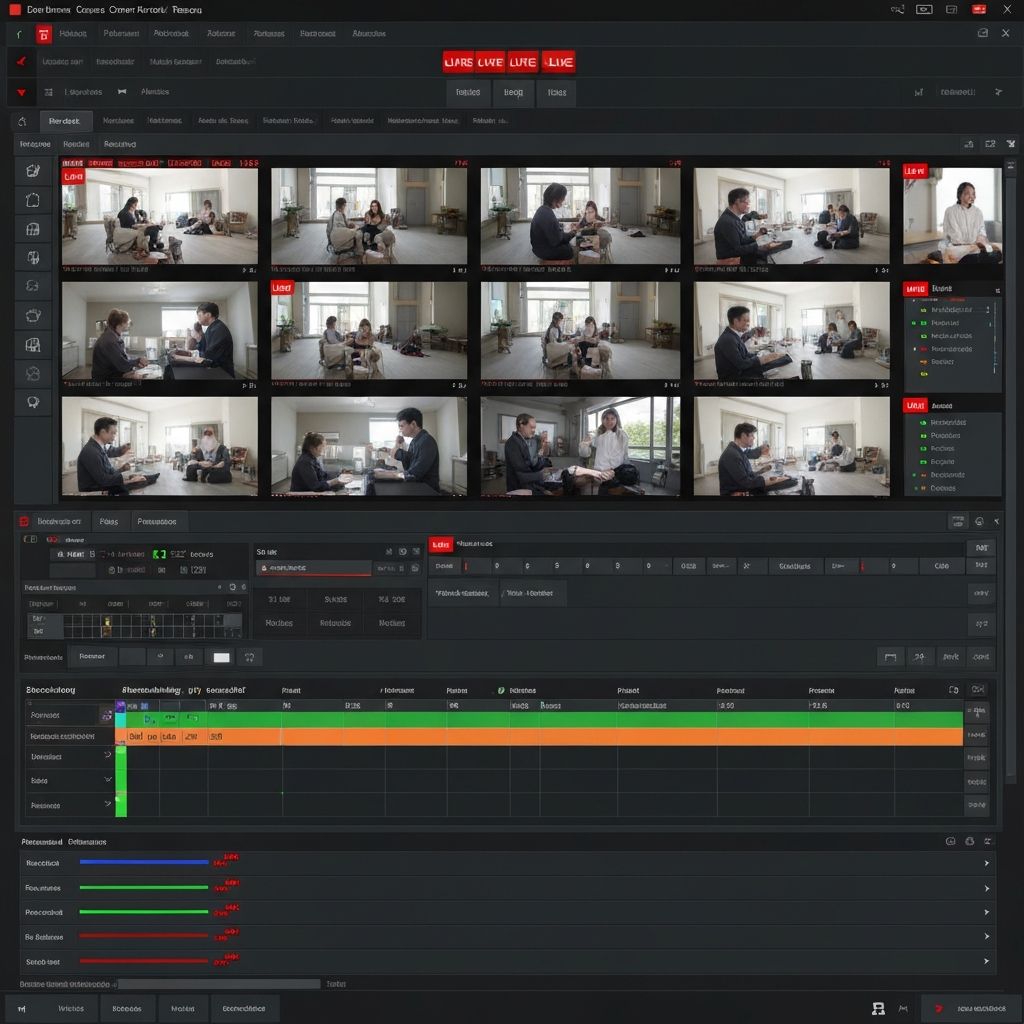Click the red arrow icon below the red square icon
Screen dimensions: 1024x1024
pos(19,62)
